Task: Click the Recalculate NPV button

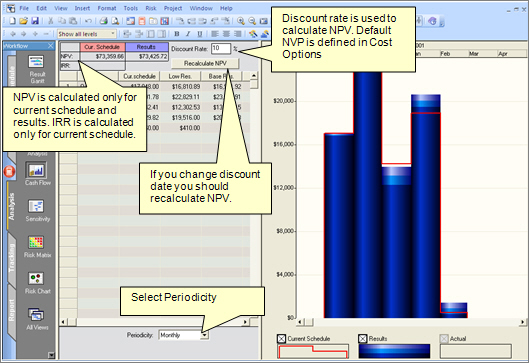Action: pos(205,63)
